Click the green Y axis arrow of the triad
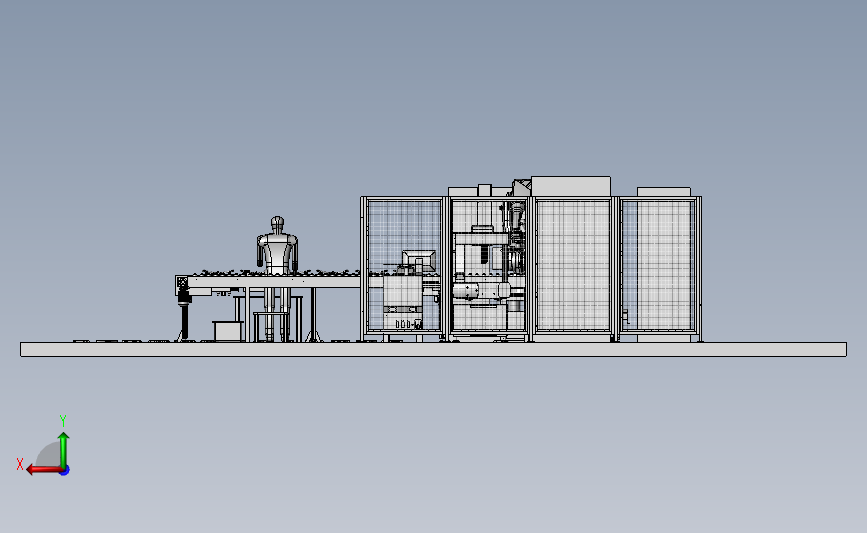This screenshot has height=533, width=867. [x=64, y=450]
